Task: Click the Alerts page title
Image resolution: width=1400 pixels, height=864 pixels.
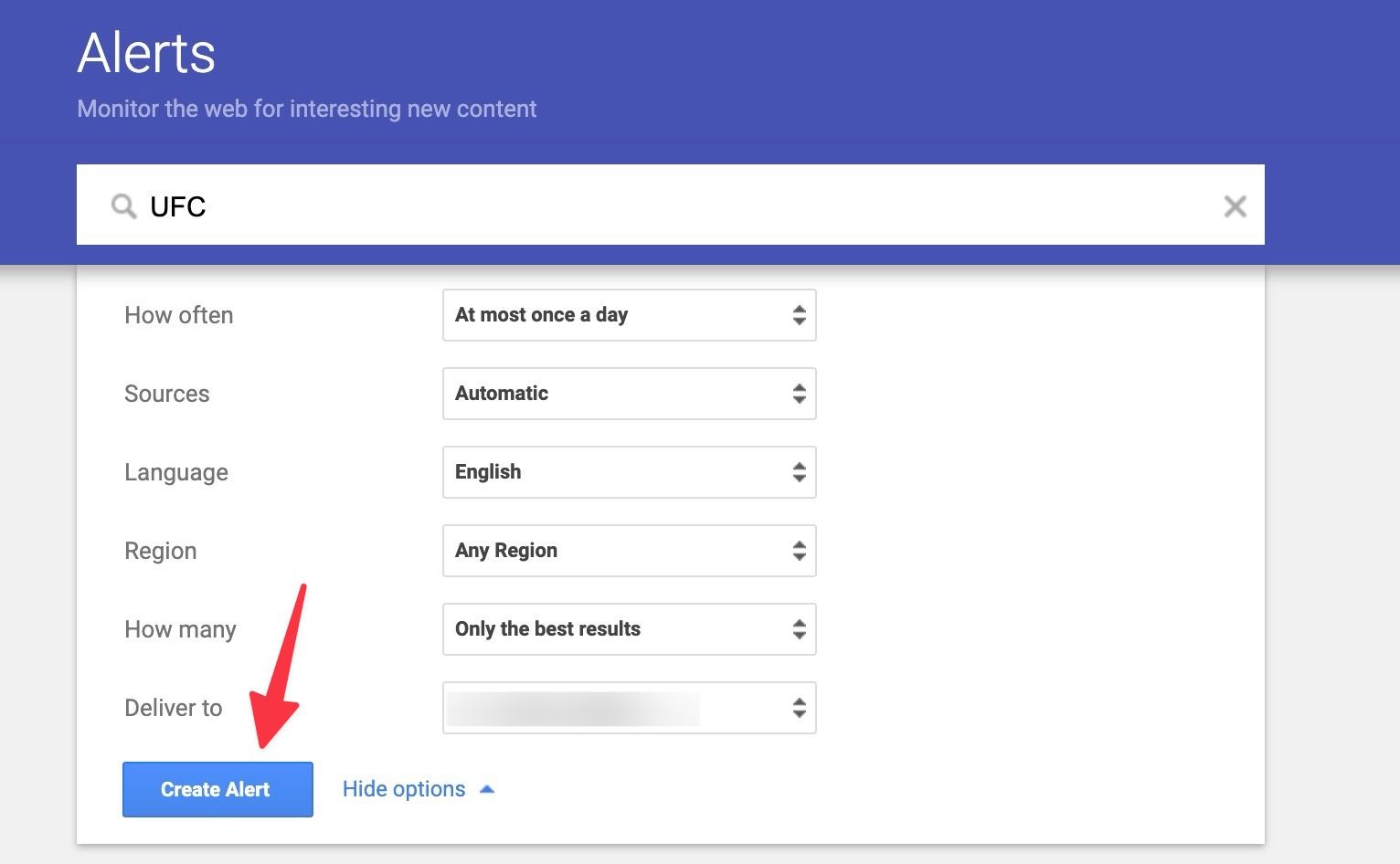Action: 146,53
